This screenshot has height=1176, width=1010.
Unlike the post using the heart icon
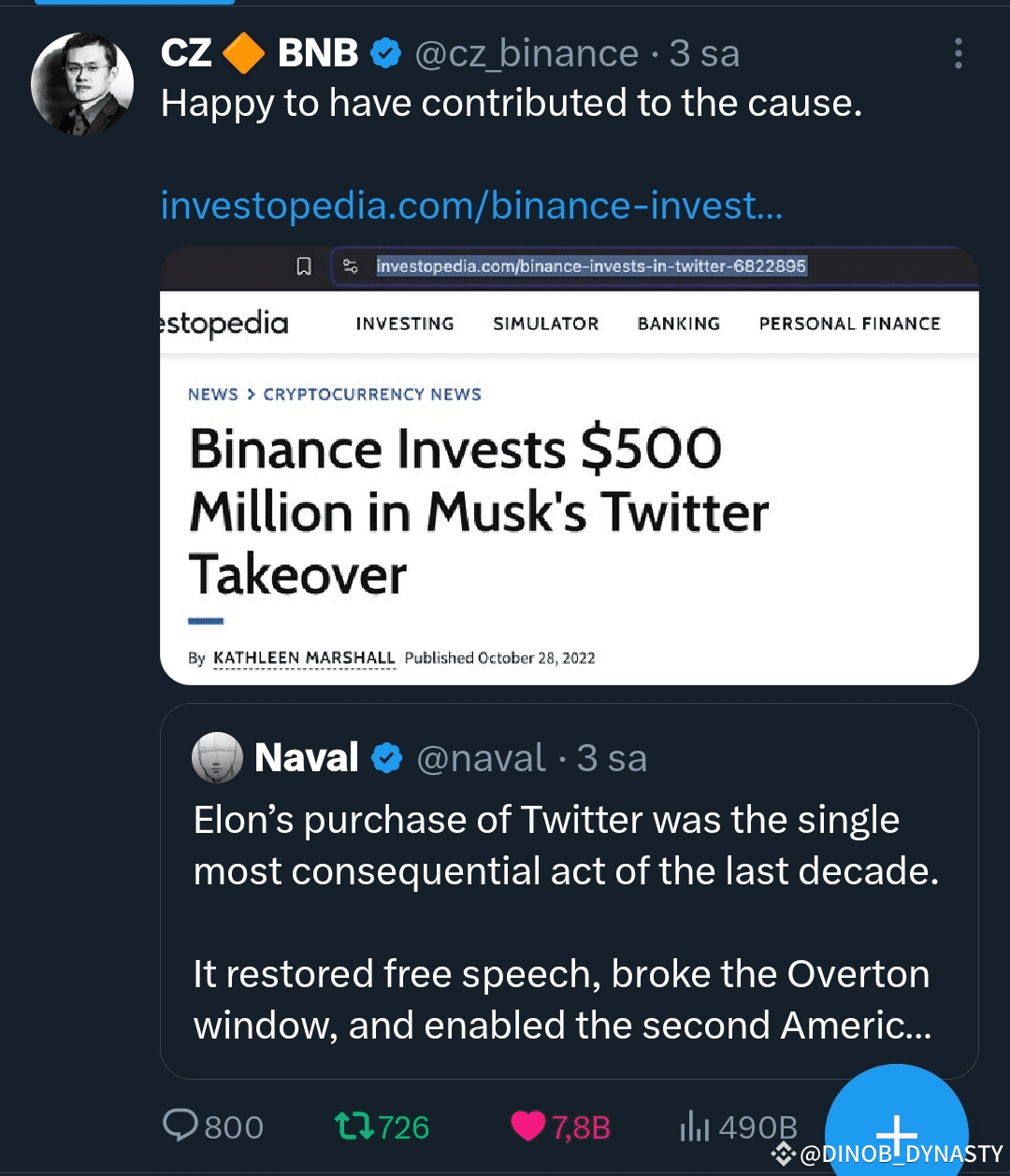tap(528, 1126)
